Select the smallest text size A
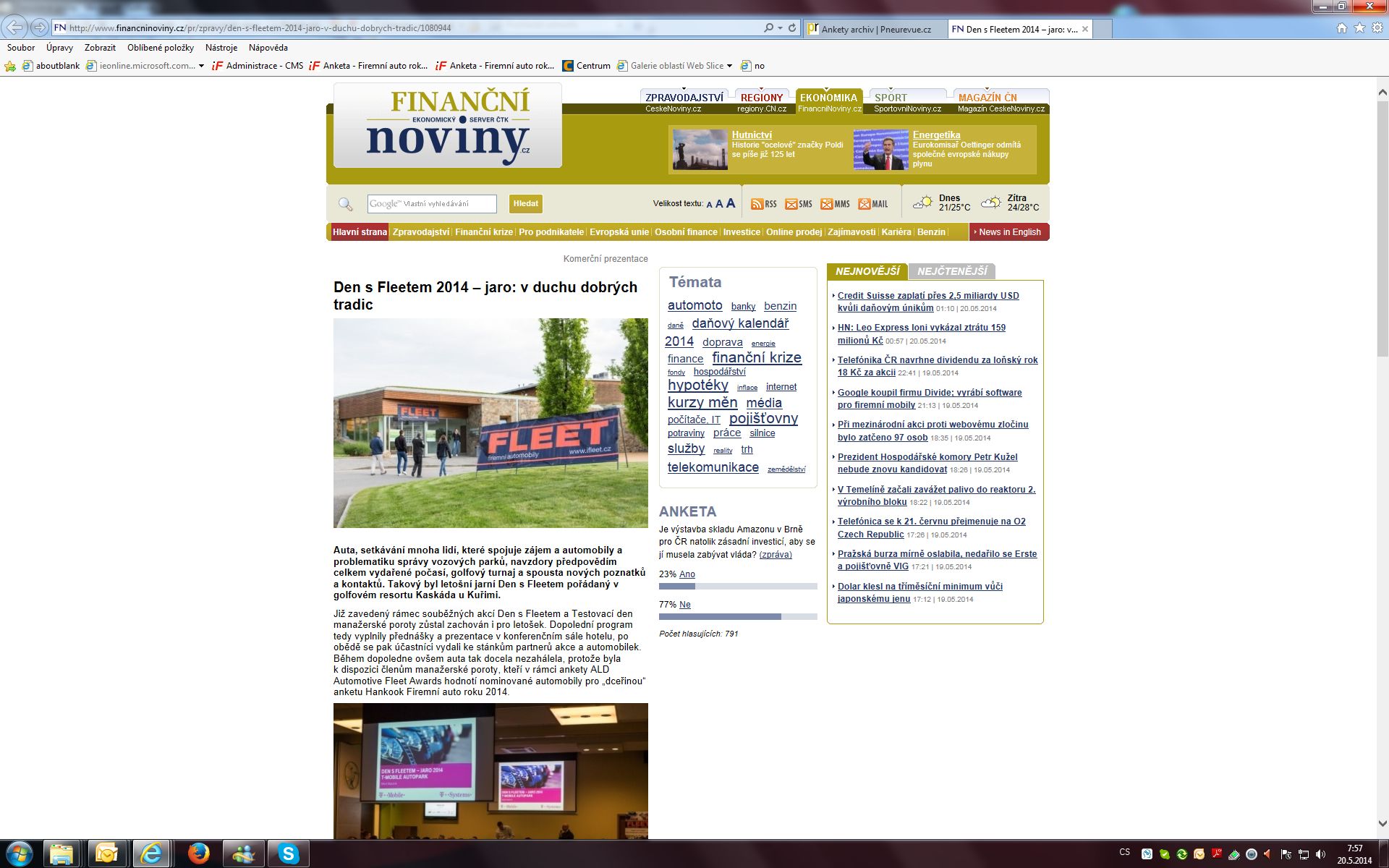Viewport: 1389px width, 868px height. pyautogui.click(x=709, y=205)
